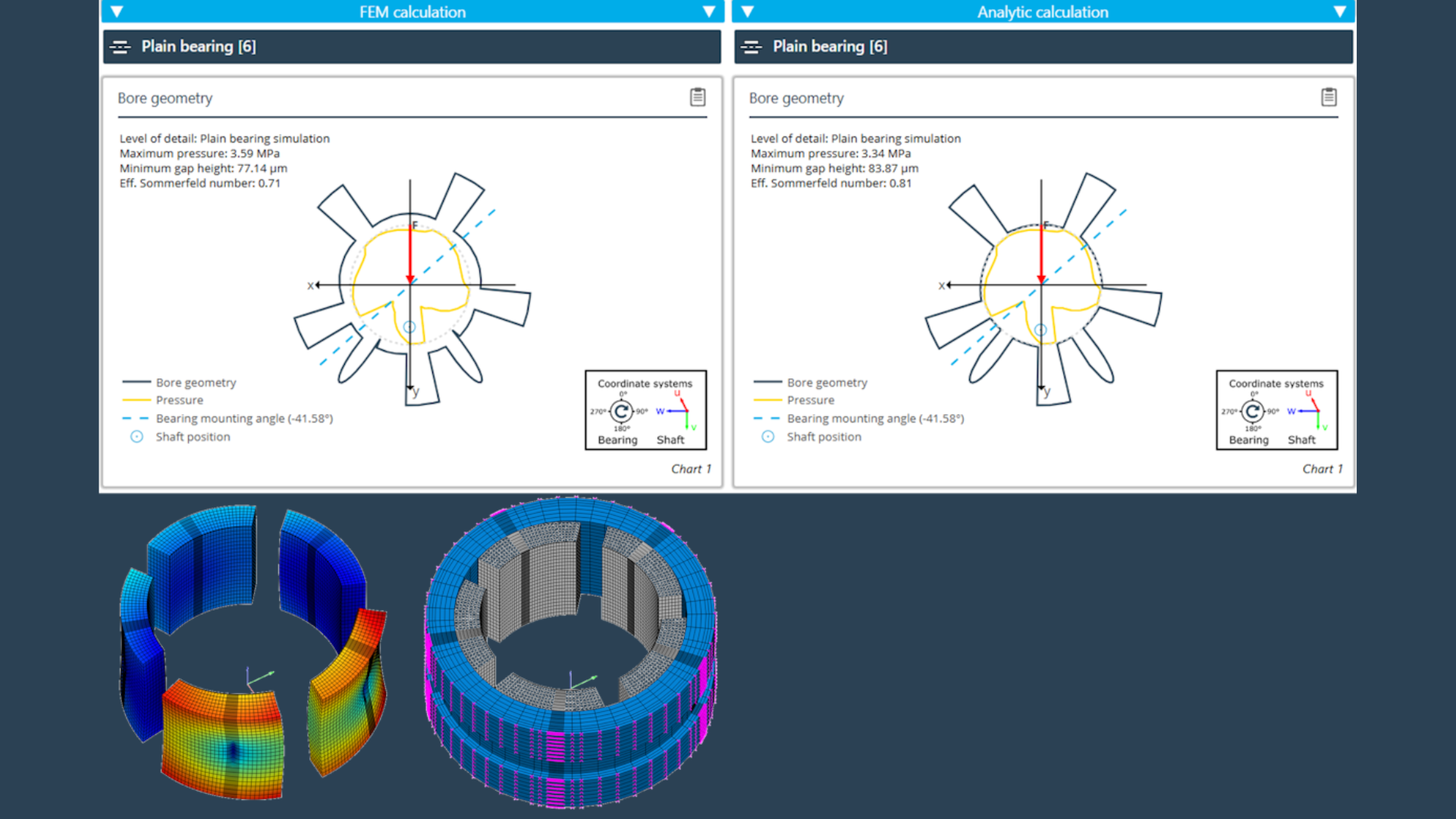Click Chart 1 label in Analytic panel
The height and width of the screenshot is (819, 1456).
tap(1323, 469)
